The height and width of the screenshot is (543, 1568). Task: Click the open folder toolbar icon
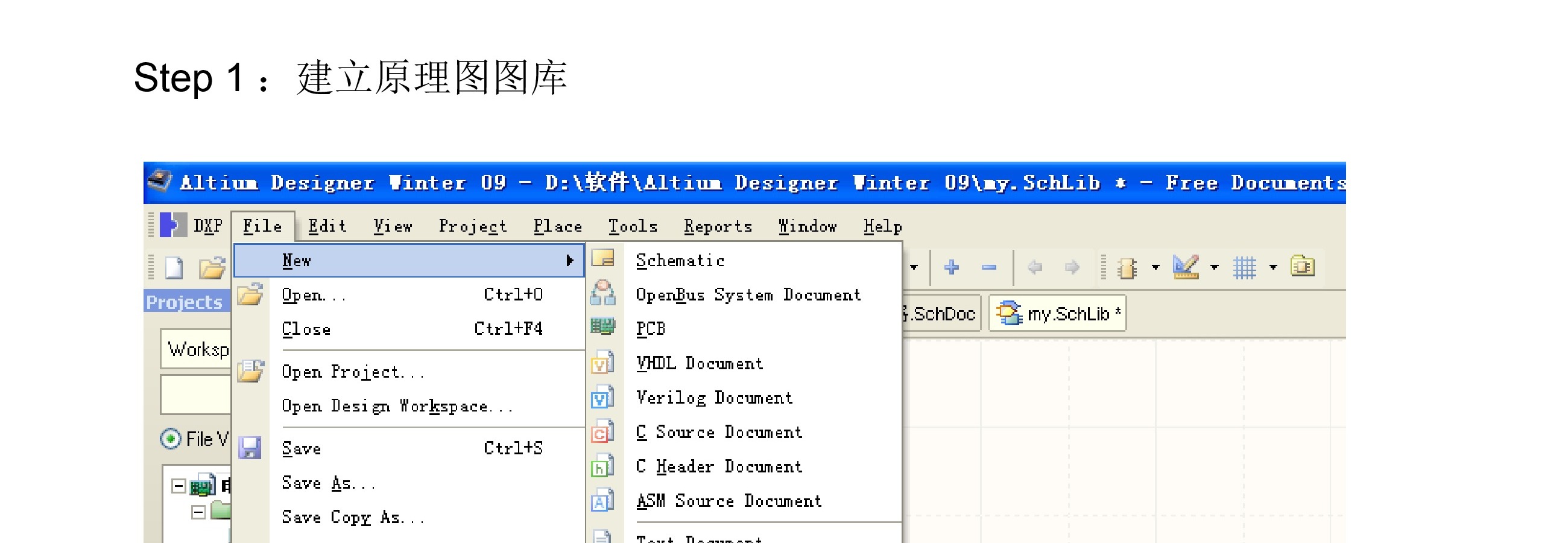click(x=212, y=267)
